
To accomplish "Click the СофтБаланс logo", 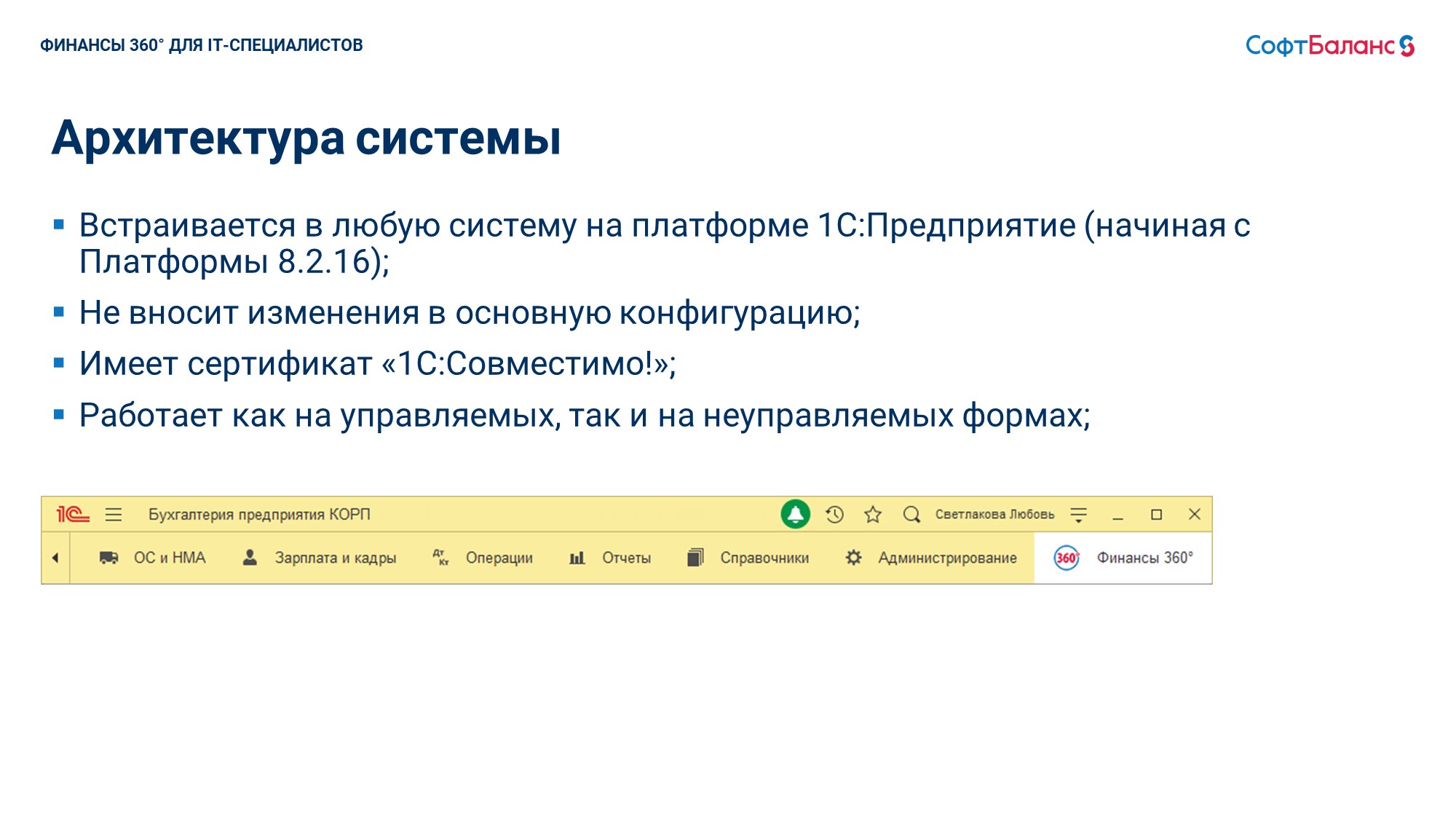I will click(x=1330, y=45).
